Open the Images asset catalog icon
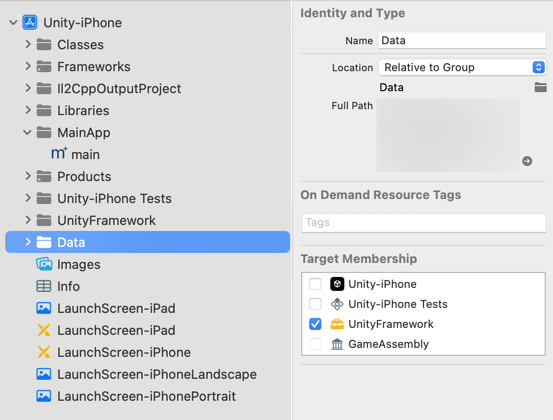 (44, 264)
